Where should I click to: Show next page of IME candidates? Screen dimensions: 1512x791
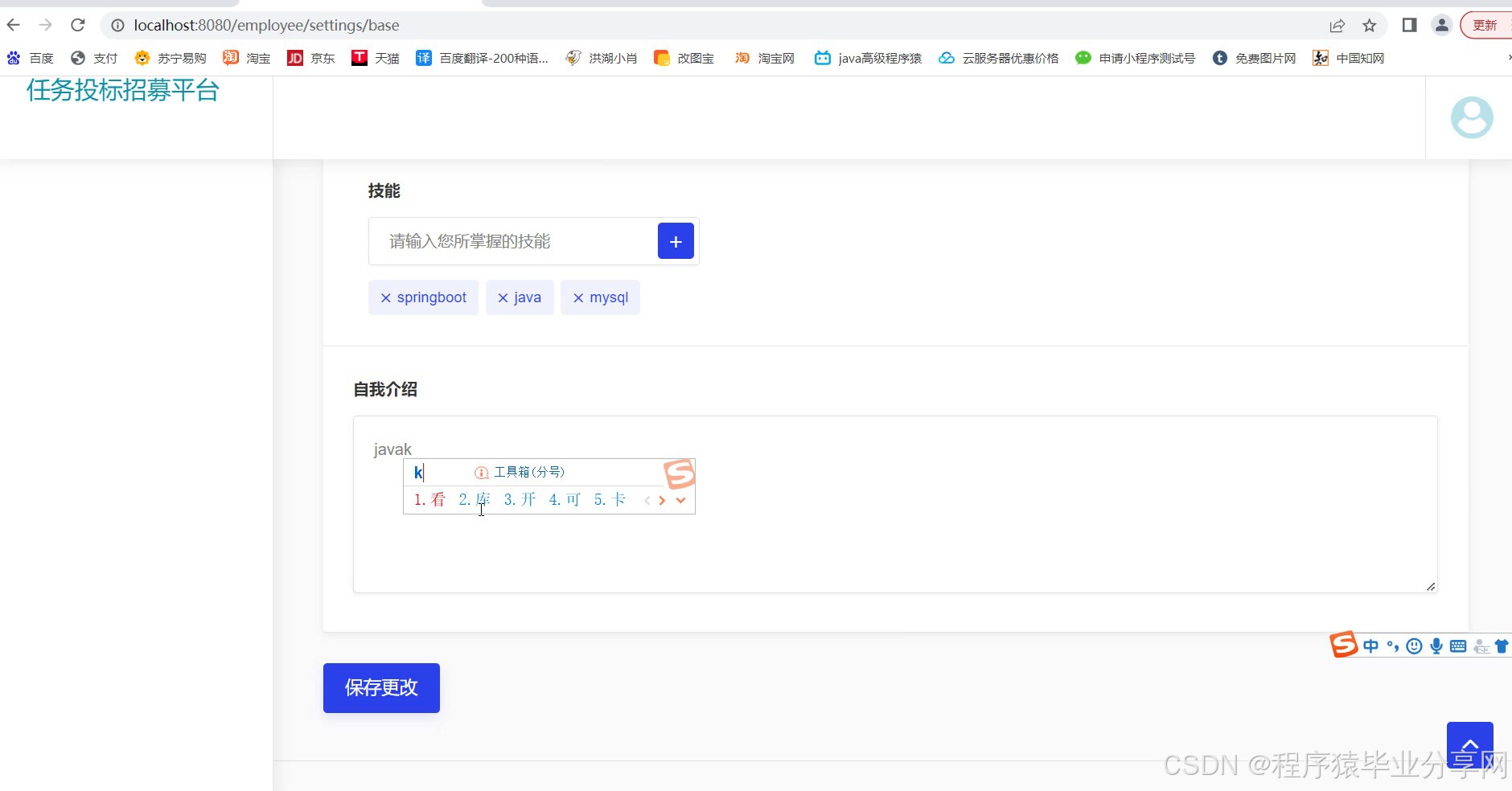pos(662,500)
